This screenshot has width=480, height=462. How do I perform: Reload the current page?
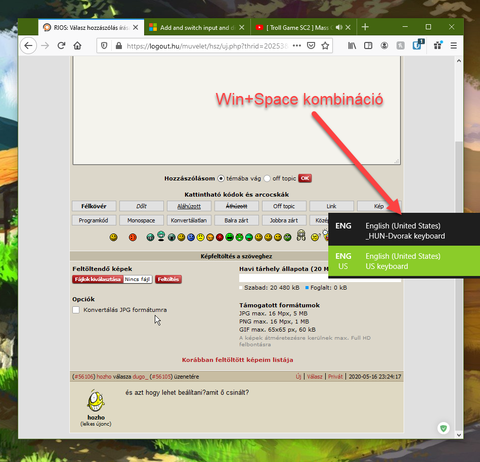pos(61,46)
